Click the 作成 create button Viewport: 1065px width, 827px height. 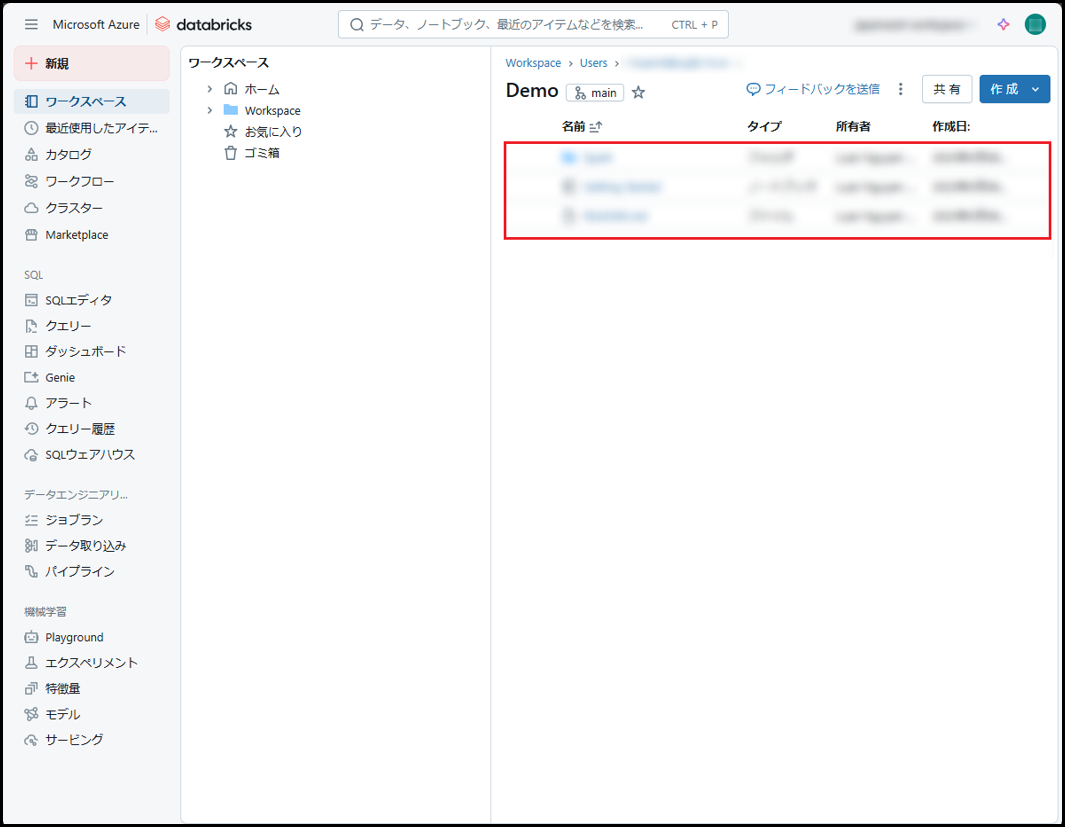[x=1004, y=89]
